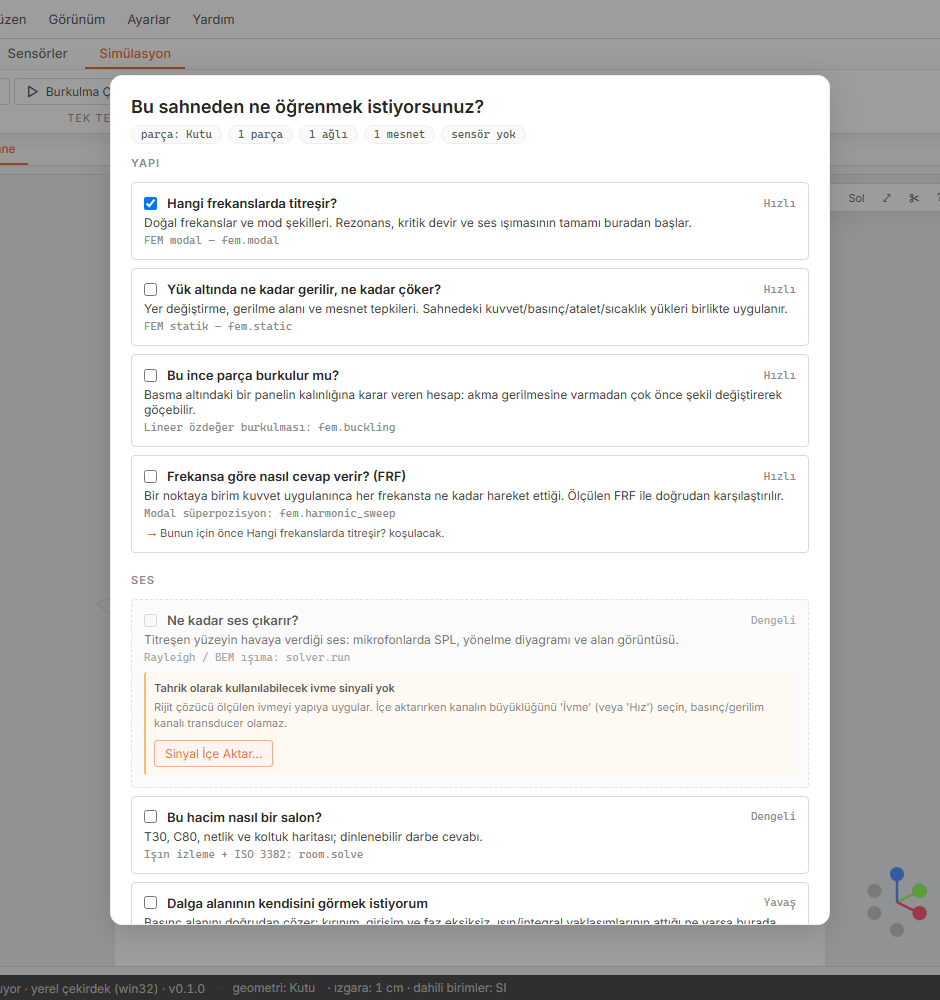
Task: Click the "Sinyal İçe Aktar..." button
Action: (x=214, y=754)
